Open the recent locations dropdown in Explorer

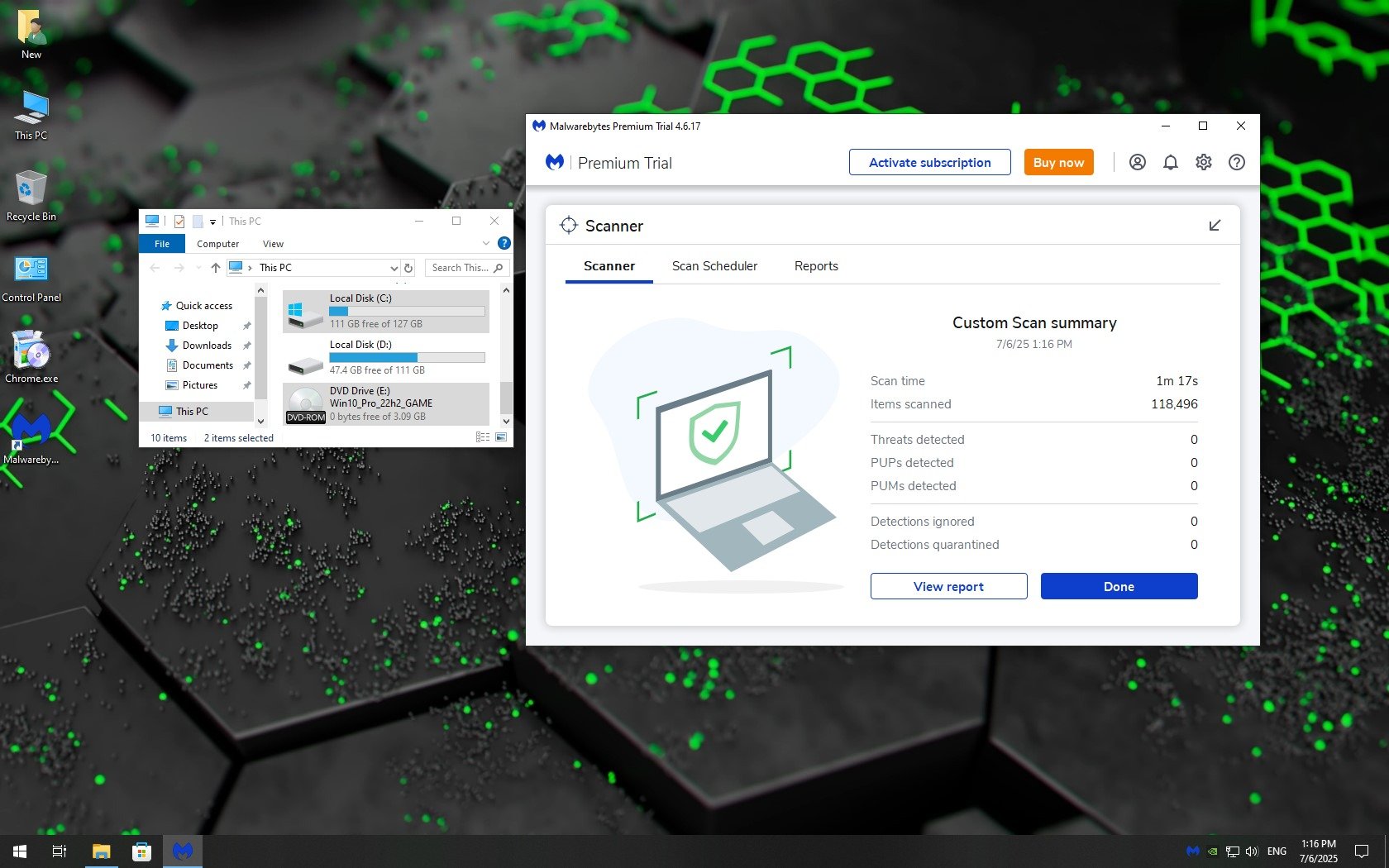198,268
